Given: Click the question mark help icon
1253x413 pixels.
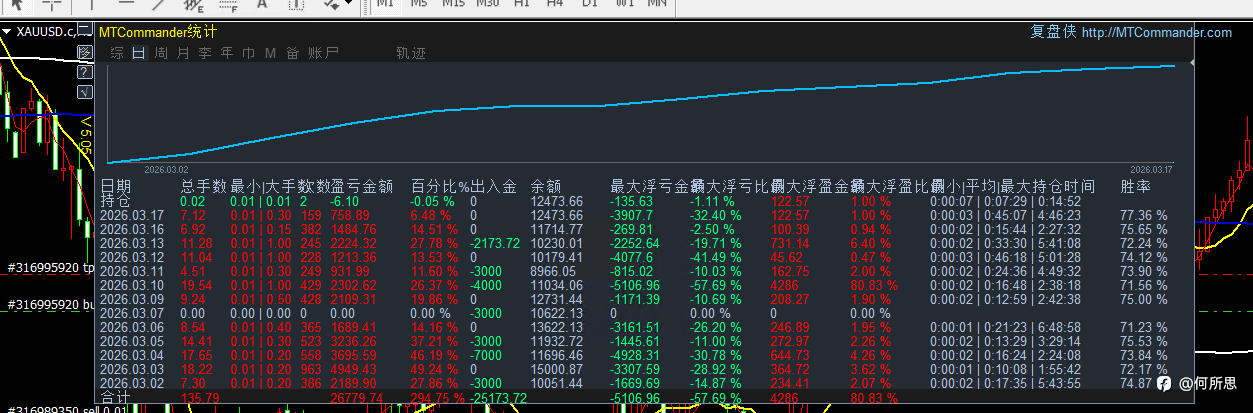Looking at the screenshot, I should click(85, 72).
